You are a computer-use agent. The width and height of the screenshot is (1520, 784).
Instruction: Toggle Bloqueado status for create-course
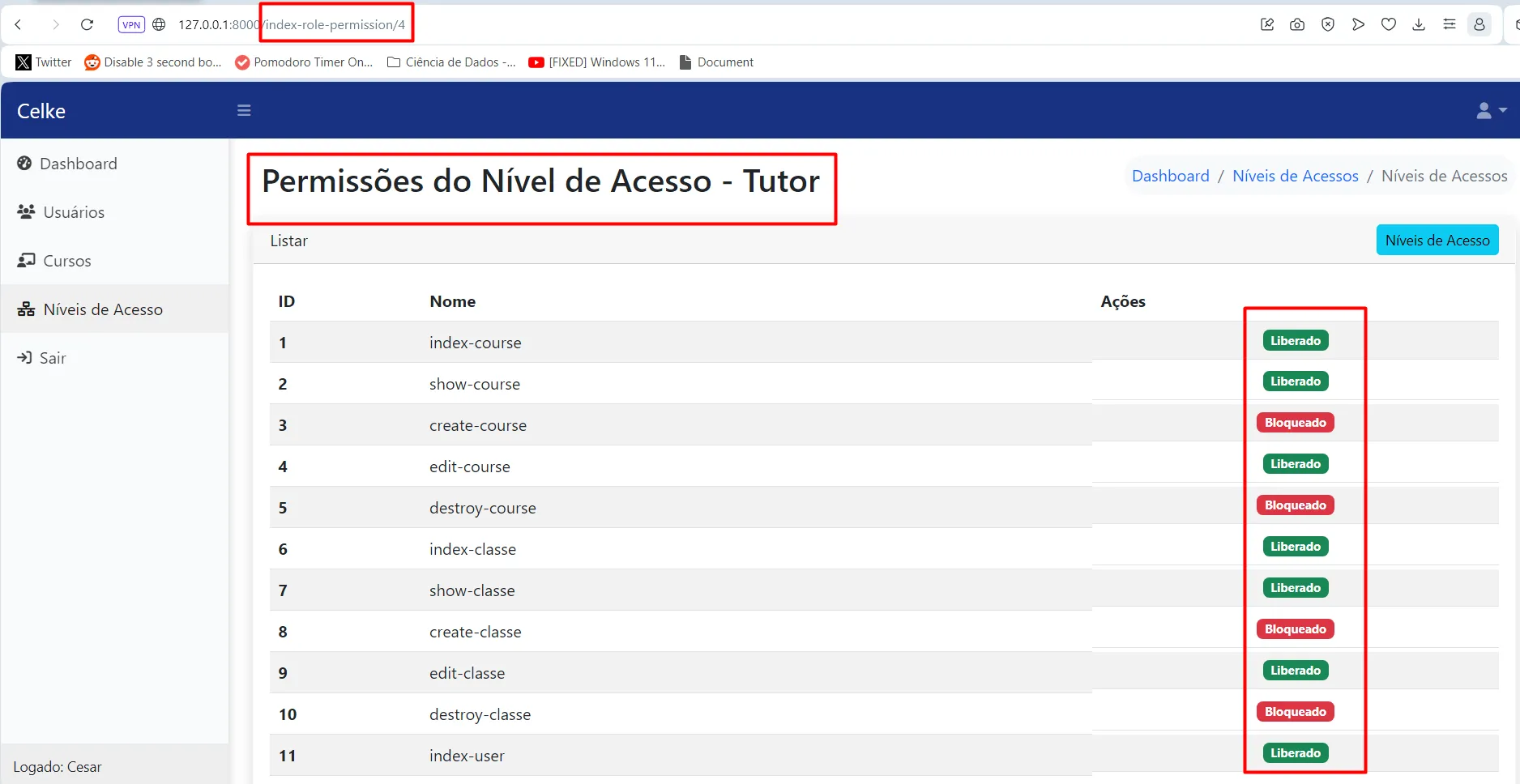[x=1295, y=423]
